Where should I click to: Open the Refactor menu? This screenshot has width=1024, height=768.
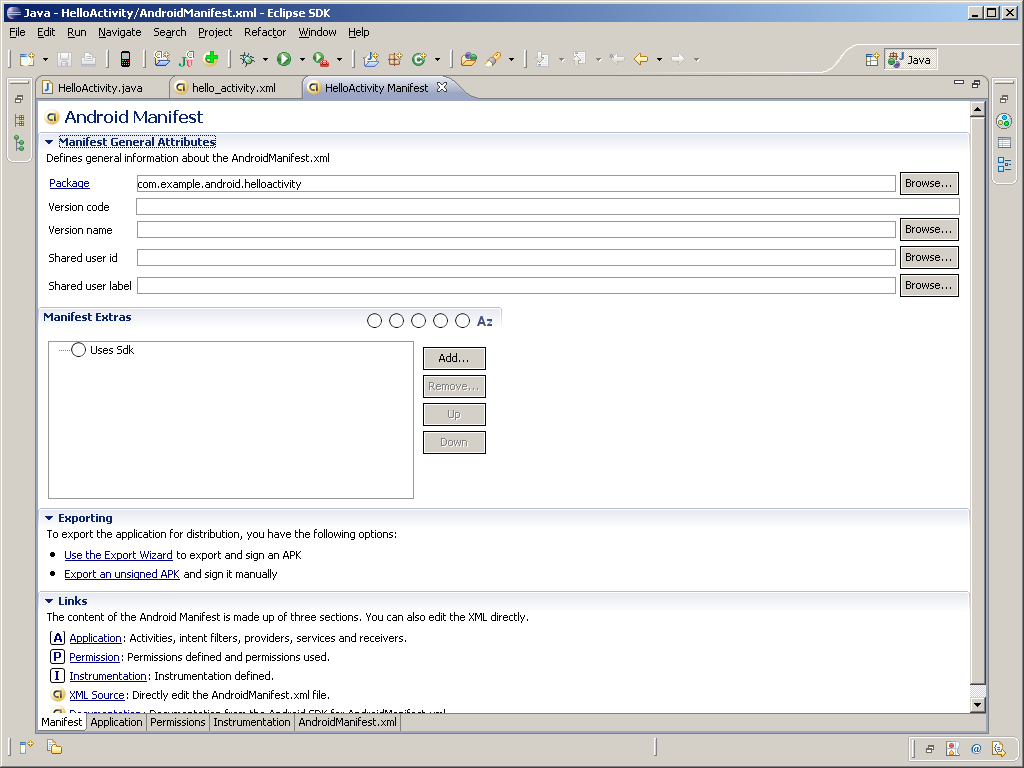264,32
